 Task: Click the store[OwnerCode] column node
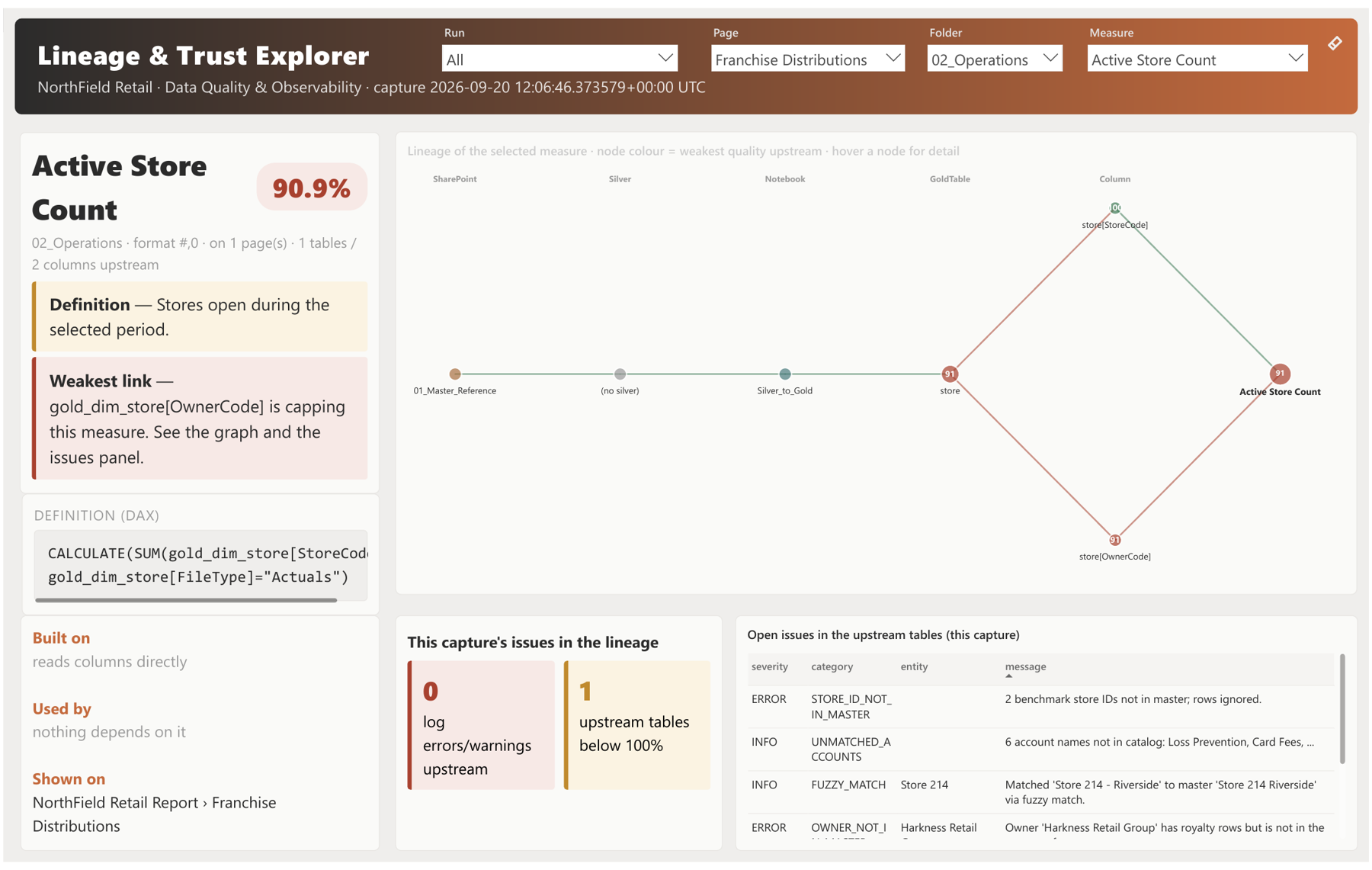[x=1115, y=540]
